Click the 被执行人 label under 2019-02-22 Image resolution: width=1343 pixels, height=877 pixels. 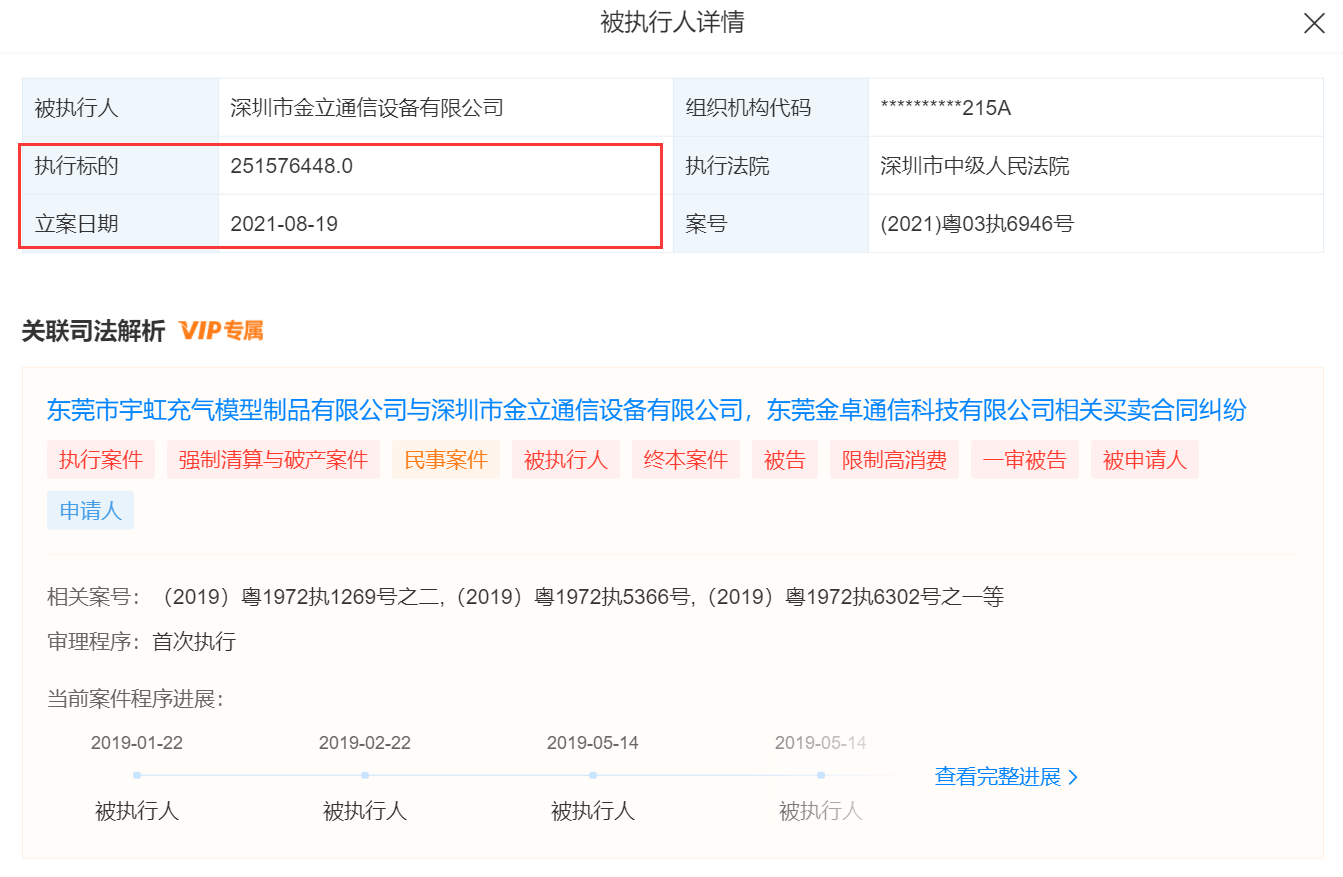click(365, 810)
